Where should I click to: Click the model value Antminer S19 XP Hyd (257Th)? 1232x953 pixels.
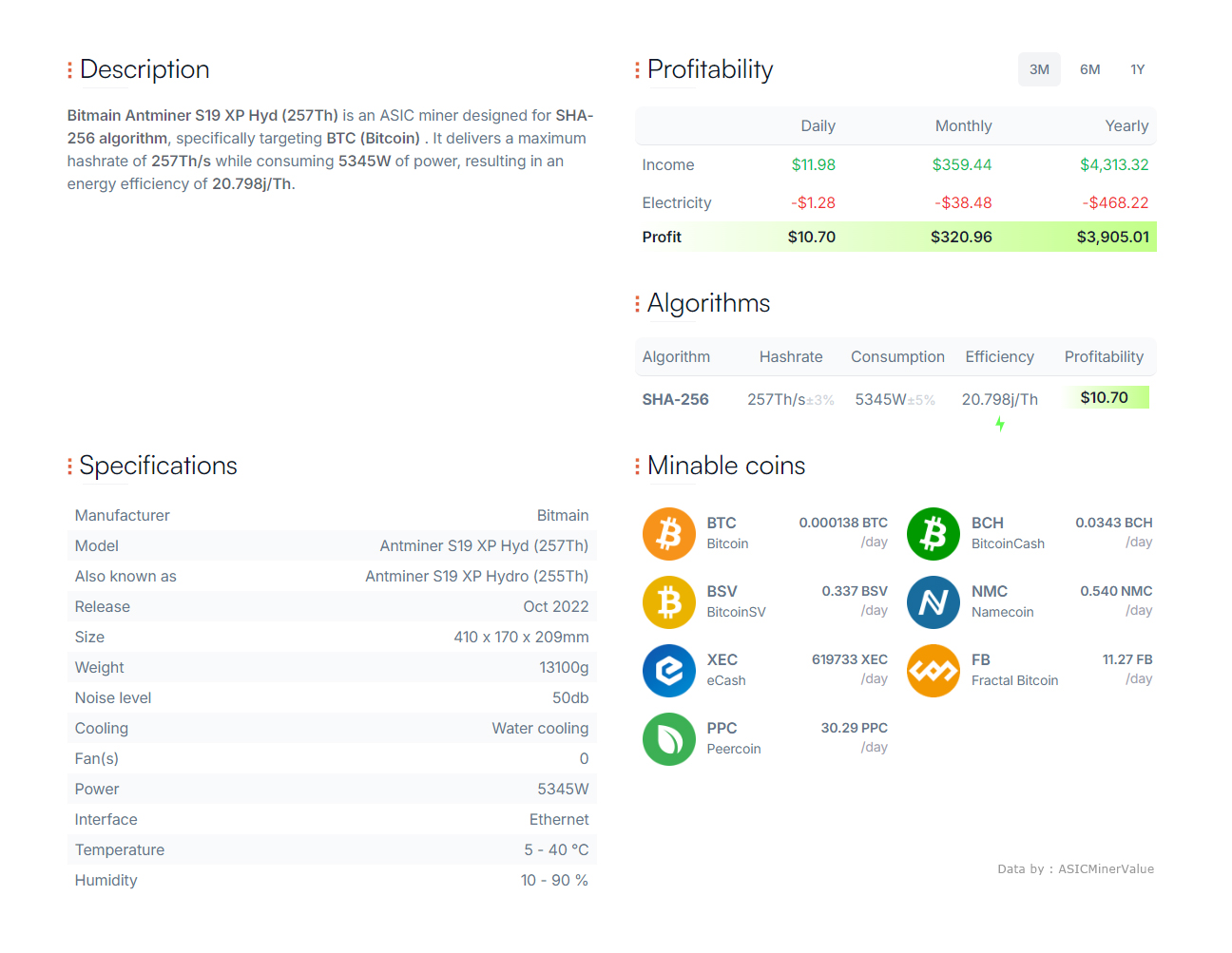pos(484,545)
